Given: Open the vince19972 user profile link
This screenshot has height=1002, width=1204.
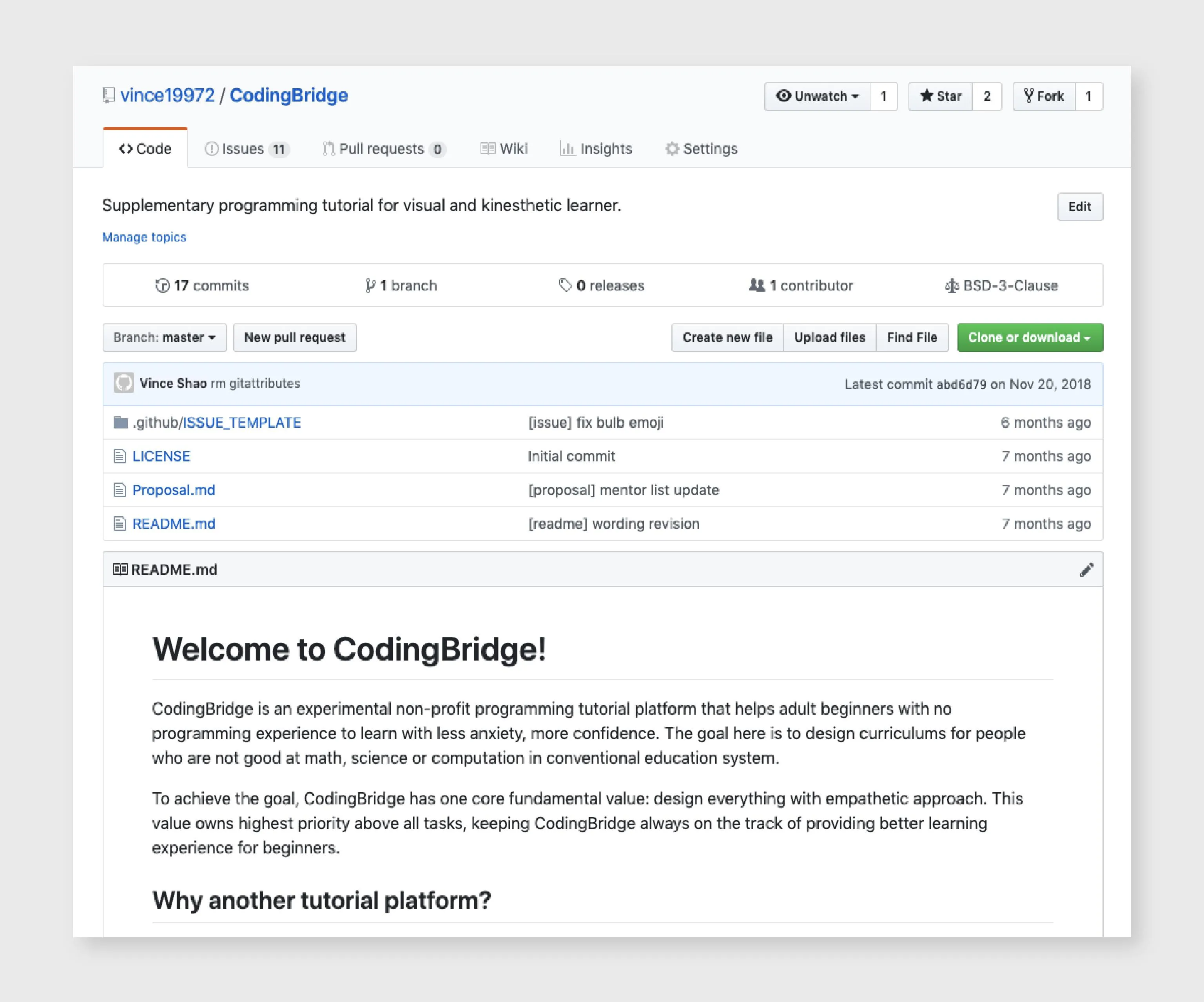Looking at the screenshot, I should click(x=167, y=95).
